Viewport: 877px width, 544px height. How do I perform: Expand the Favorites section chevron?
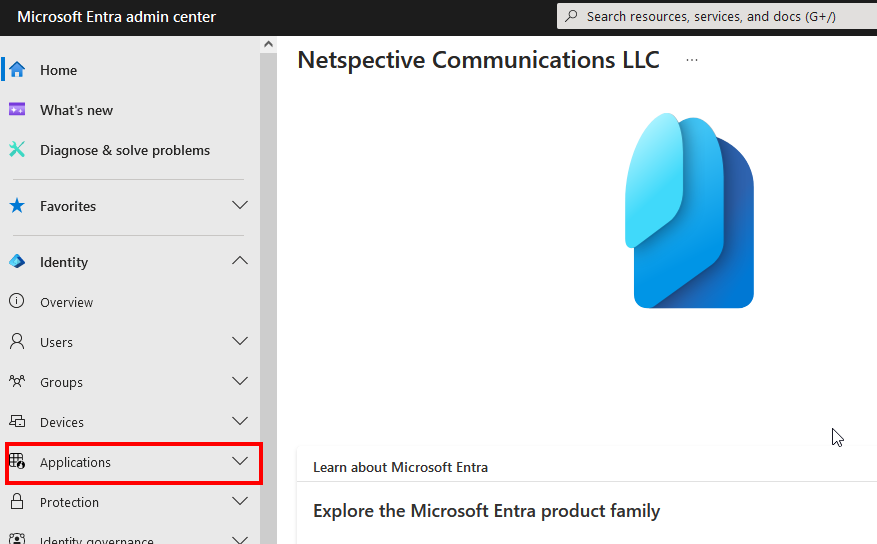click(x=240, y=206)
